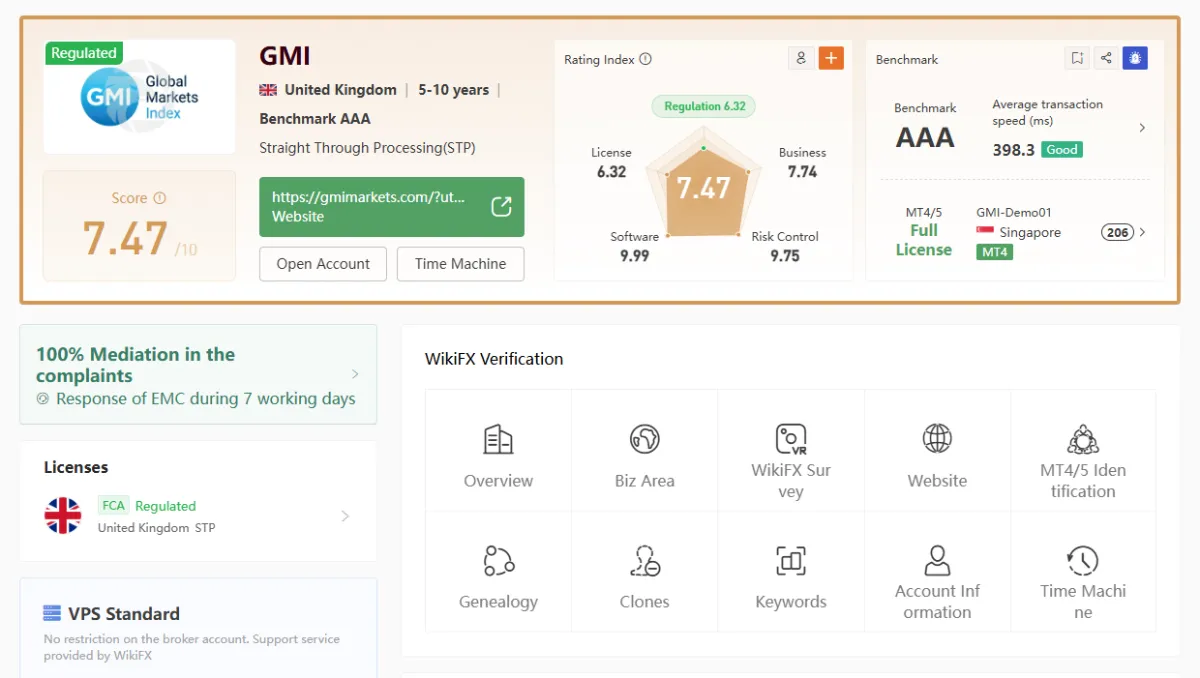The image size is (1200, 678).
Task: Click the Website globe icon
Action: coord(937,438)
